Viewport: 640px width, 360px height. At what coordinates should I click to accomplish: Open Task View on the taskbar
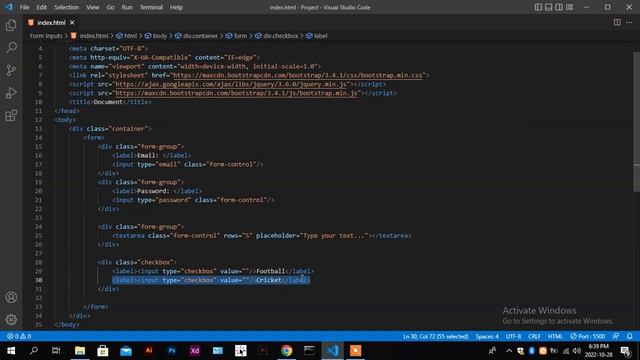pyautogui.click(x=56, y=351)
